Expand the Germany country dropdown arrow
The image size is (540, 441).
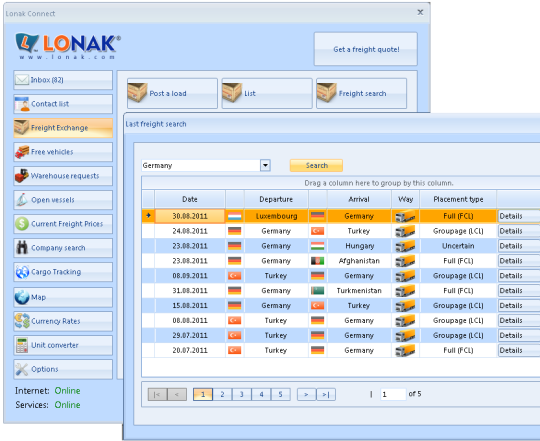point(265,166)
